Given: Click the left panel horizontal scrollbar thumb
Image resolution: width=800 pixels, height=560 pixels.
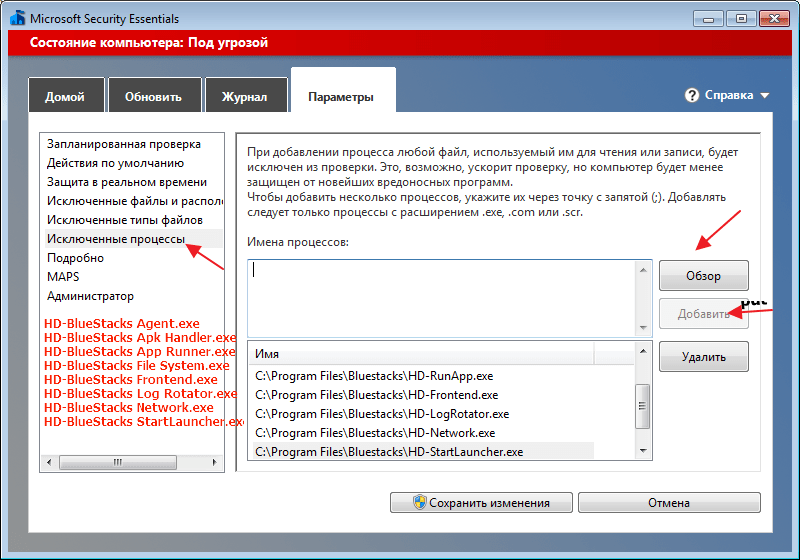Looking at the screenshot, I should [118, 462].
